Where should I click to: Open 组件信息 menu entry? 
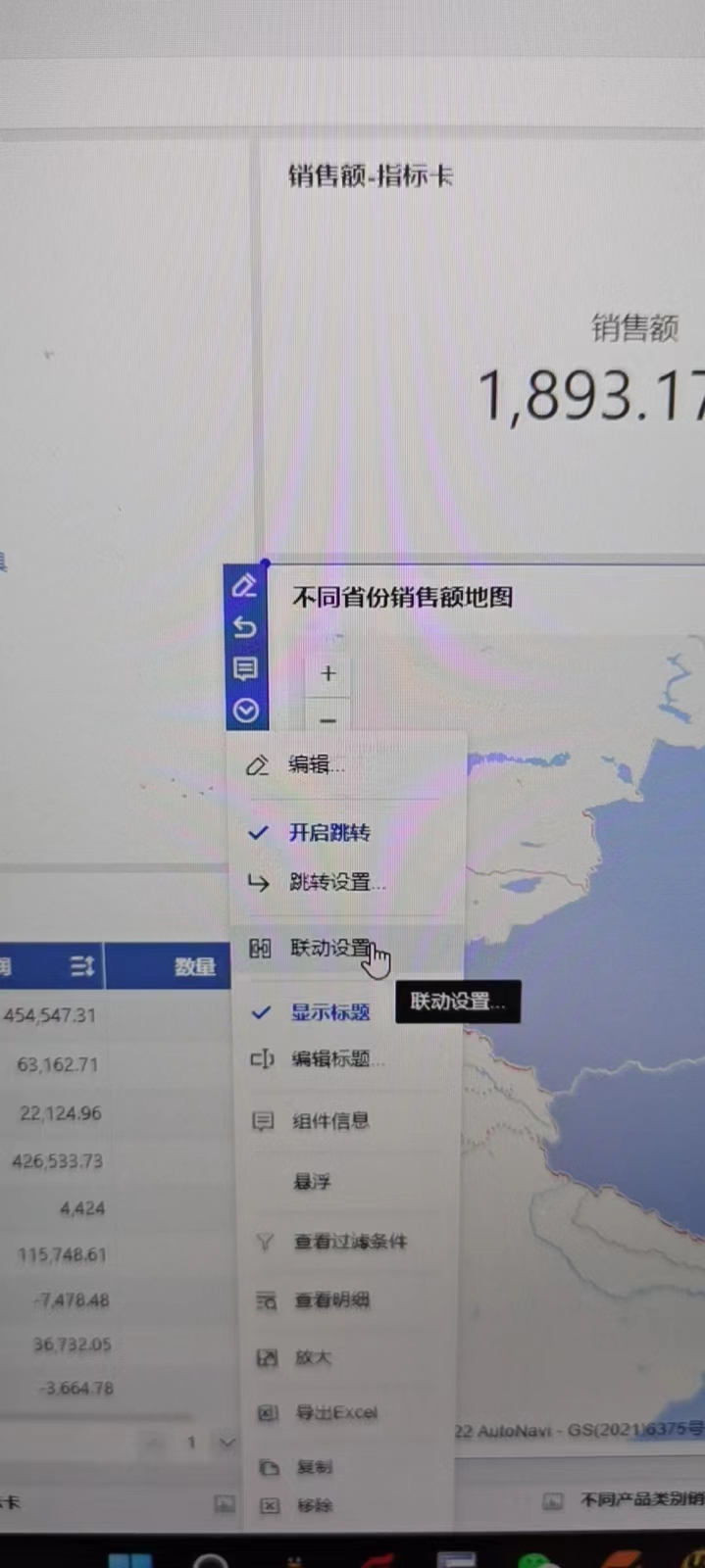click(x=330, y=1120)
